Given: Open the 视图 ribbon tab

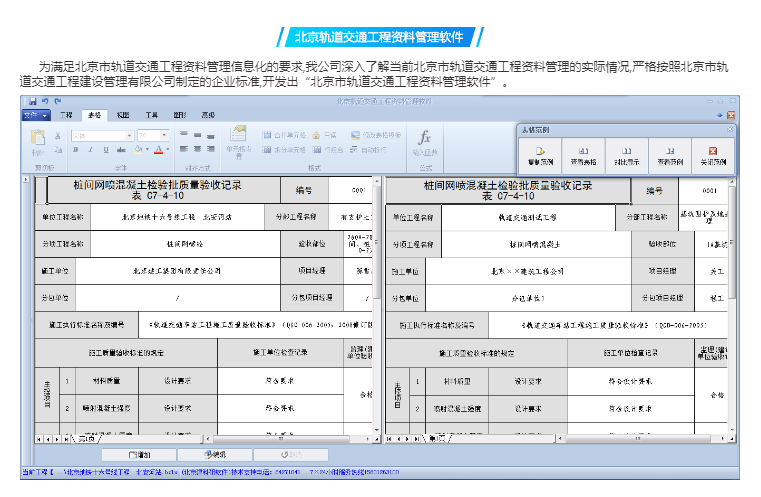Looking at the screenshot, I should [x=123, y=115].
